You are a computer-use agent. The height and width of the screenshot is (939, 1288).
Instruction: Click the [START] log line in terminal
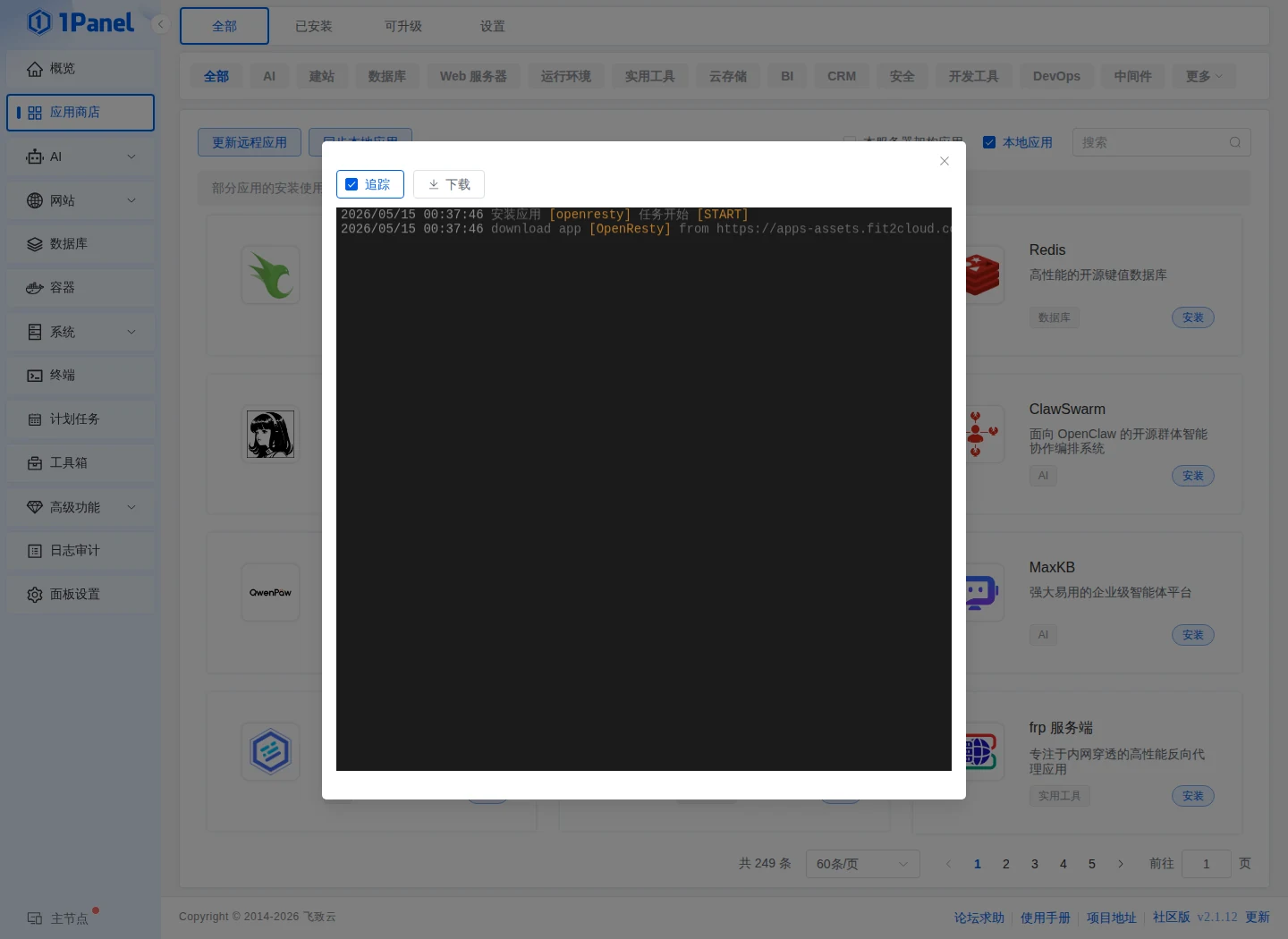coord(545,215)
